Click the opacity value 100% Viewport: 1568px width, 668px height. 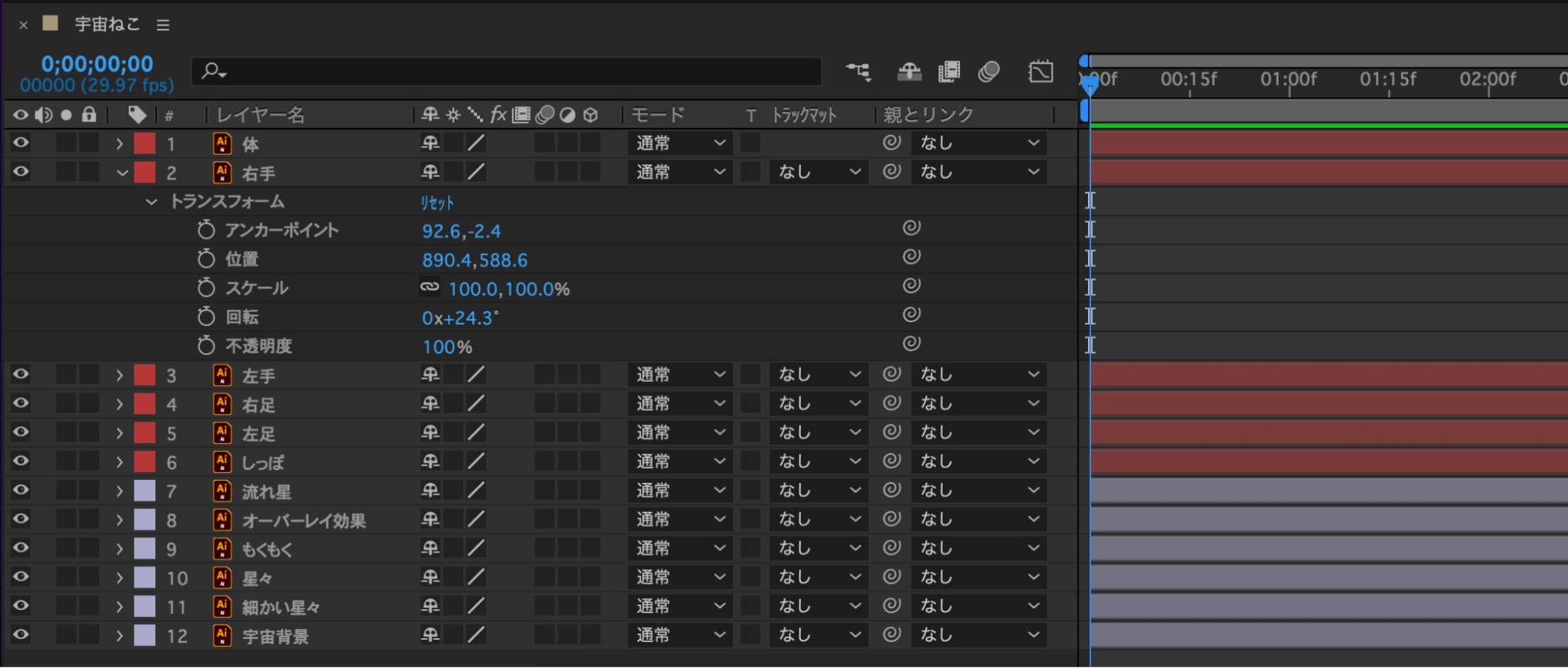pos(447,347)
